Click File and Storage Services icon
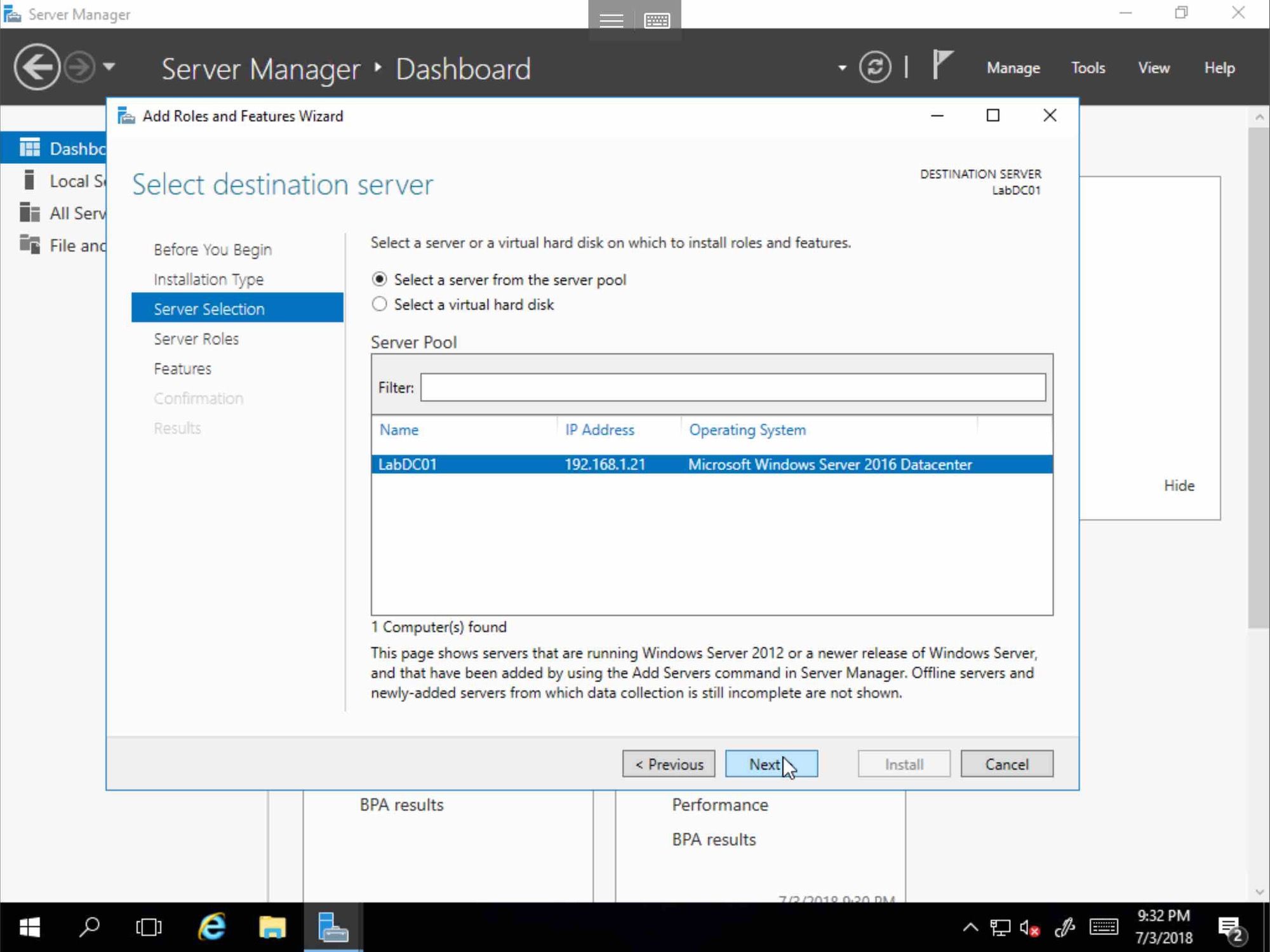1270x952 pixels. pyautogui.click(x=29, y=245)
